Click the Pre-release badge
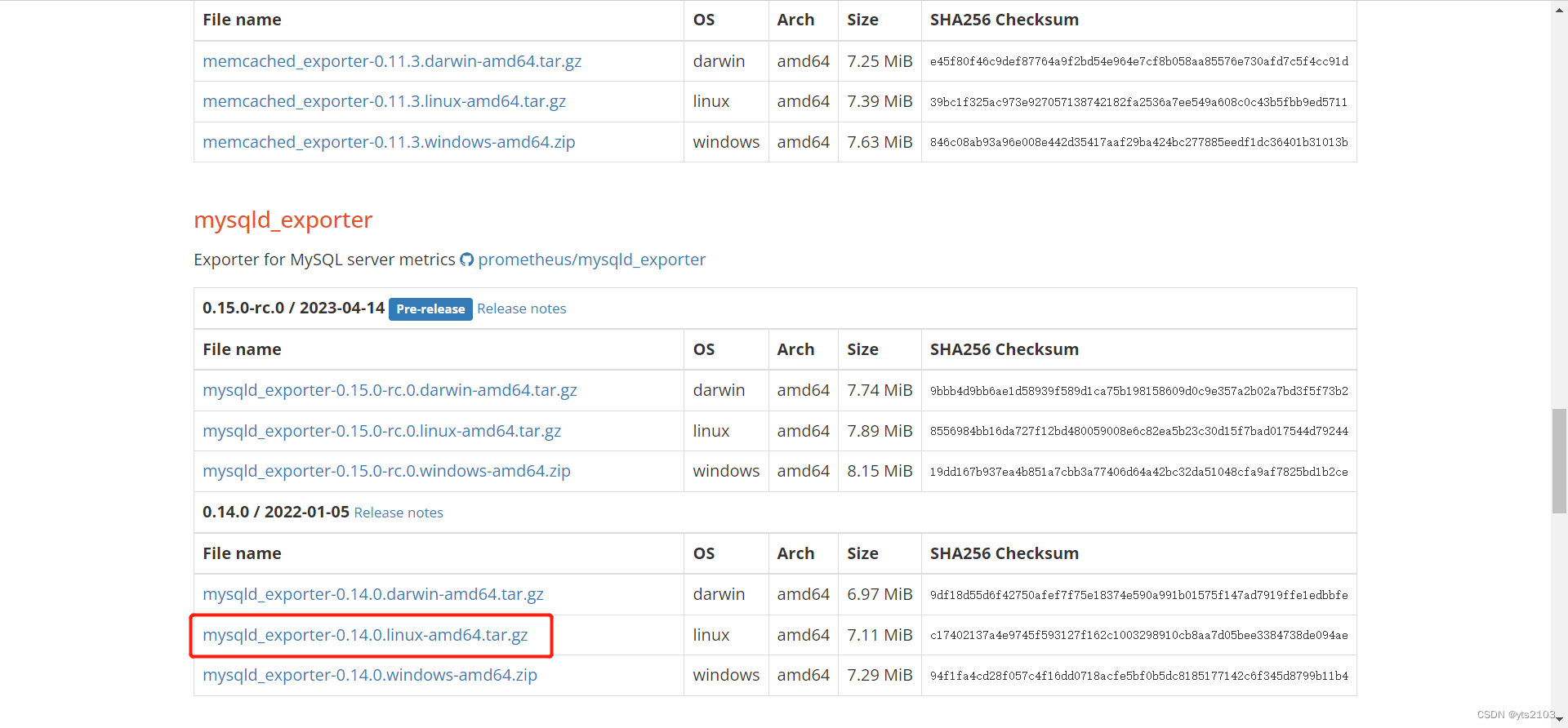The width and height of the screenshot is (1568, 728). pos(430,309)
